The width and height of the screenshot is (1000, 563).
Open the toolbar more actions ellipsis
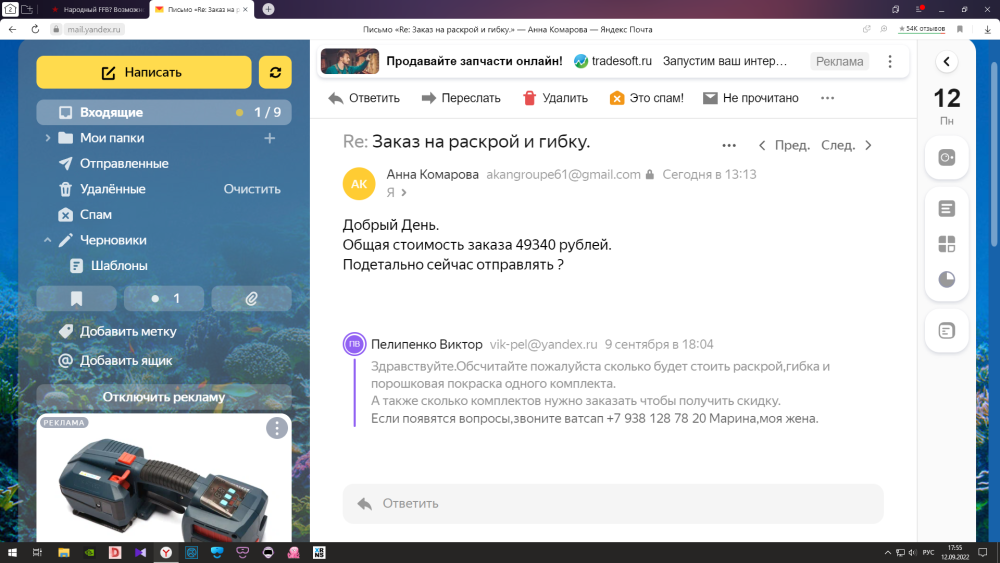[827, 98]
